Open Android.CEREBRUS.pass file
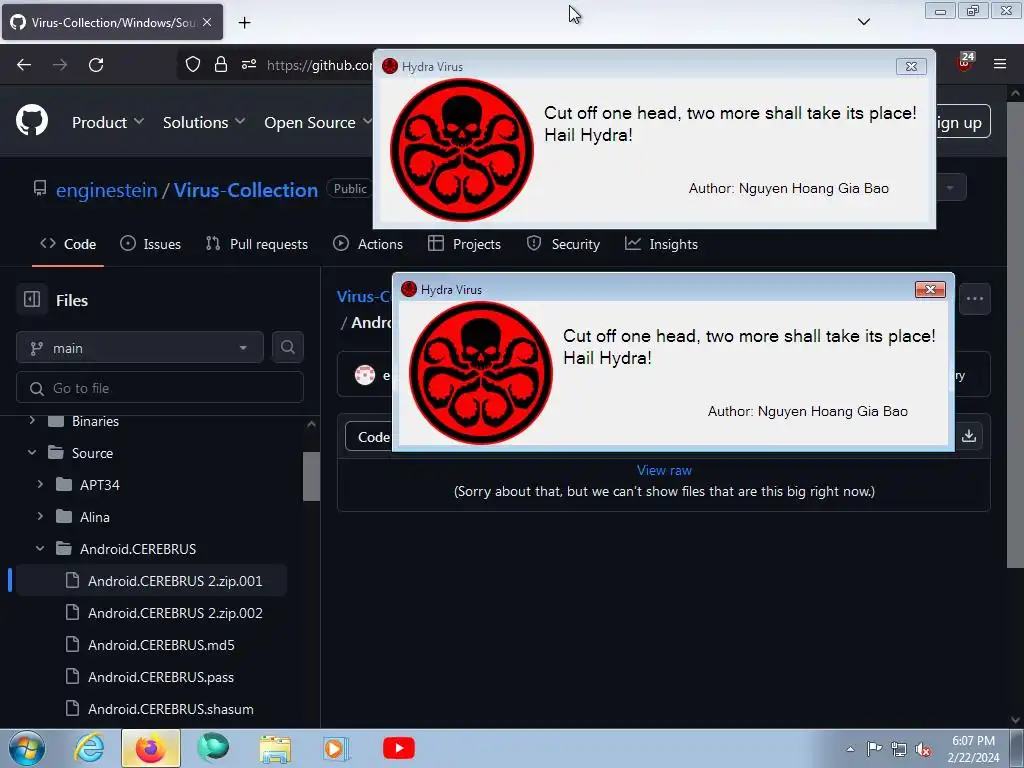The width and height of the screenshot is (1024, 768). point(151,677)
